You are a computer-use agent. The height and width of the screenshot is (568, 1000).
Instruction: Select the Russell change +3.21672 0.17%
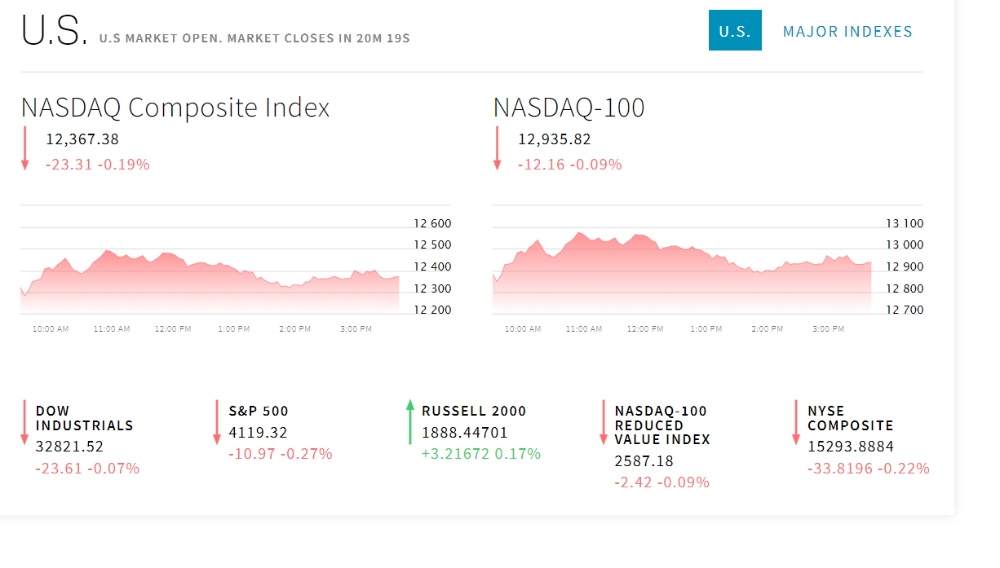(x=481, y=454)
